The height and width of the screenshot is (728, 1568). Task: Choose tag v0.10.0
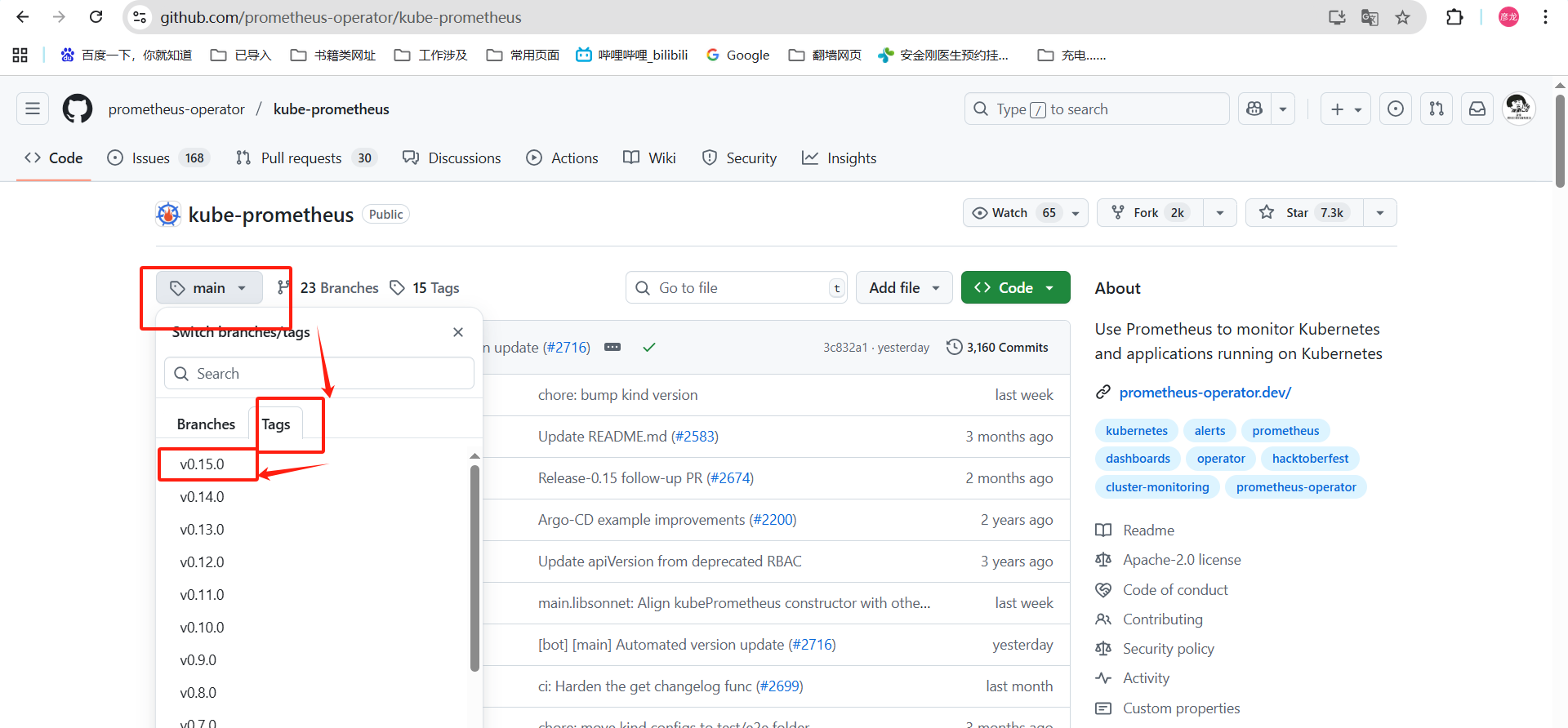point(202,628)
